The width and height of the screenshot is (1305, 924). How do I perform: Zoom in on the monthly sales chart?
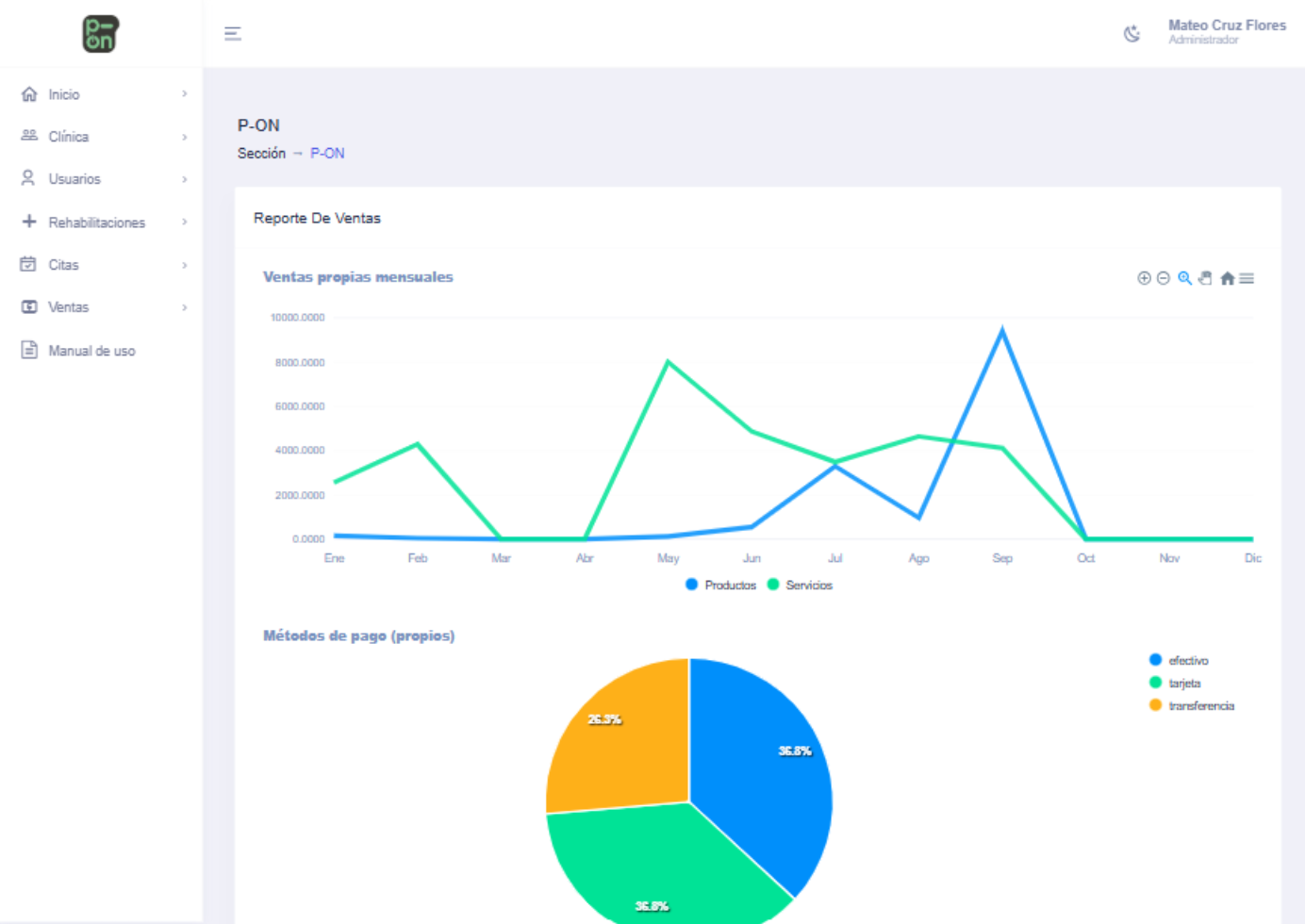coord(1144,278)
